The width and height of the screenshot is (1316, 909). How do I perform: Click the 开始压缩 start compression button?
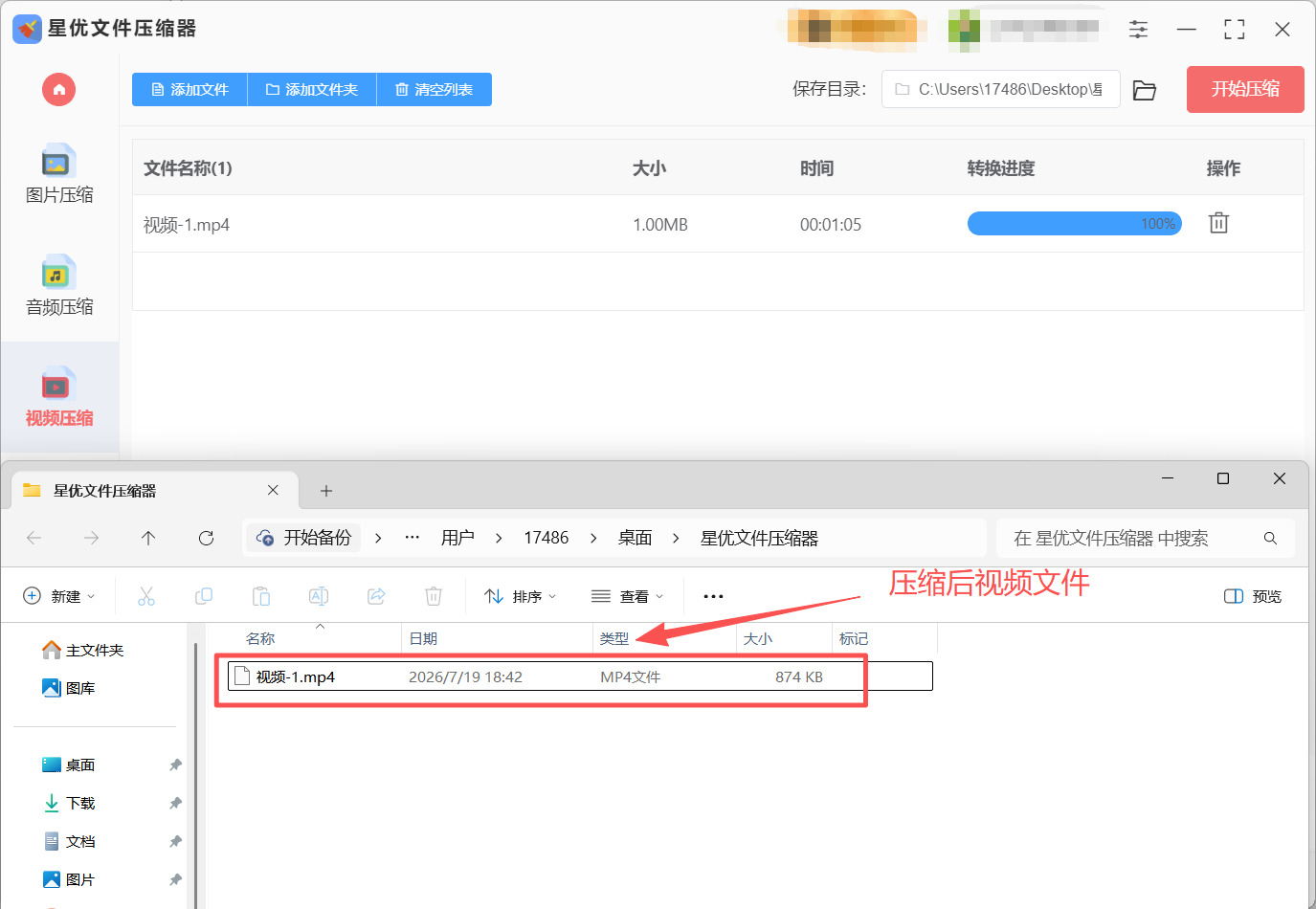click(x=1245, y=89)
